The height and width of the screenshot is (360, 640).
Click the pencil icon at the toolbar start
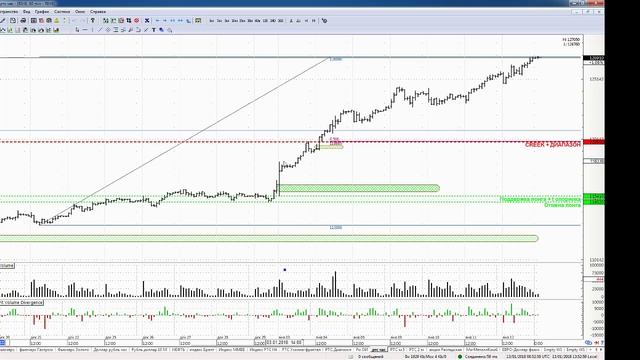click(2, 20)
